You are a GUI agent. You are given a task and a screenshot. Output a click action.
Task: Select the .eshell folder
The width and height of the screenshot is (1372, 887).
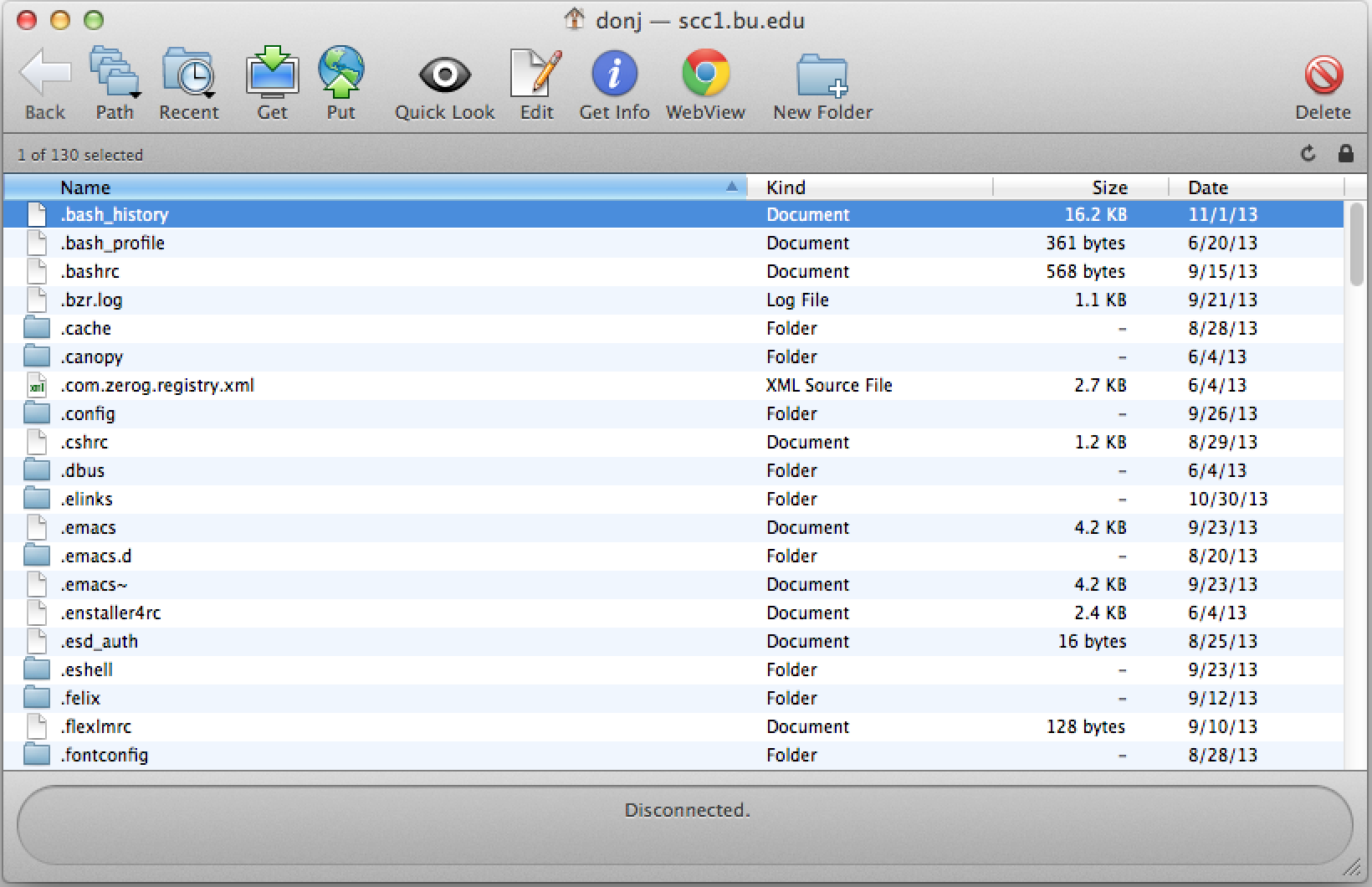click(674, 669)
